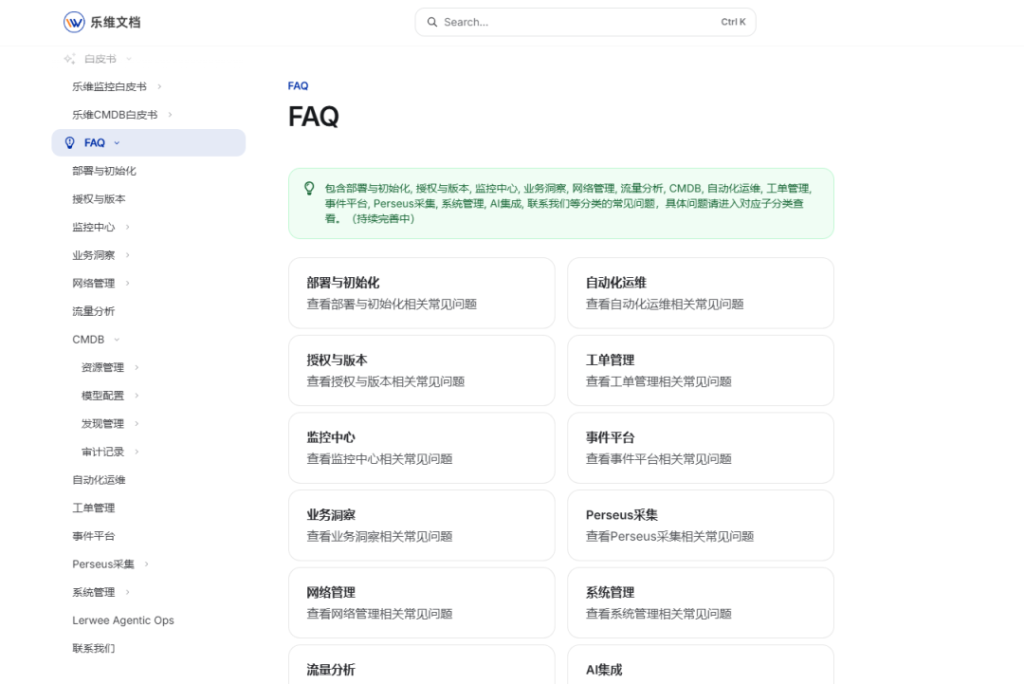Viewport: 1024px width, 684px height.
Task: Expand 乐维监控白皮书 chevron
Action: (159, 86)
